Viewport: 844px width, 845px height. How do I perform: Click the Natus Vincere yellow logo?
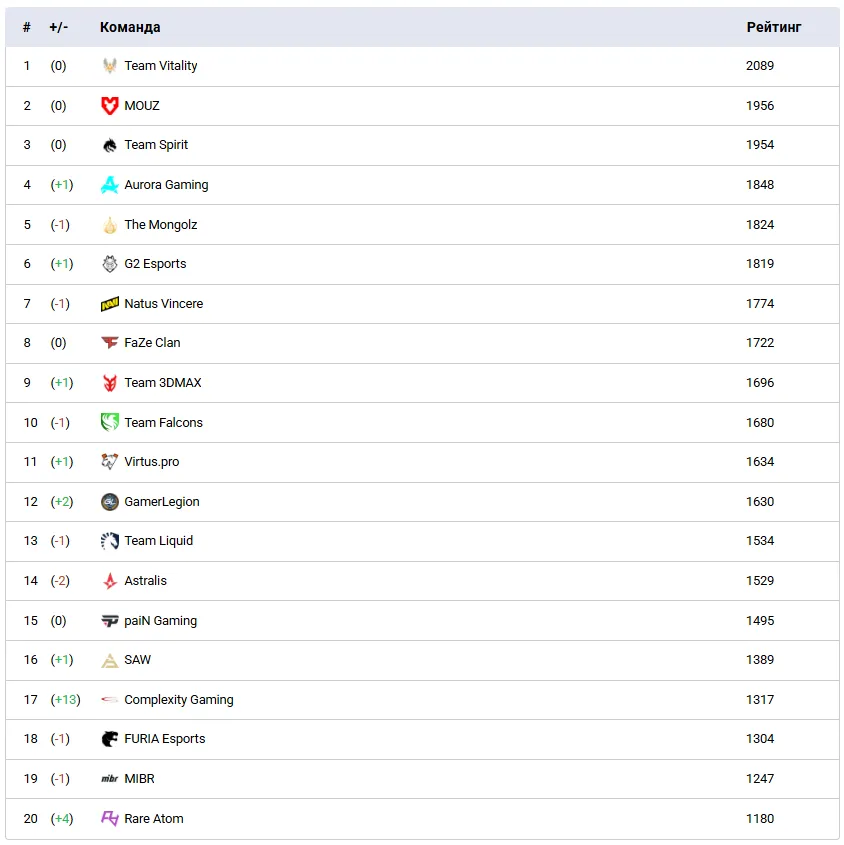(x=110, y=304)
